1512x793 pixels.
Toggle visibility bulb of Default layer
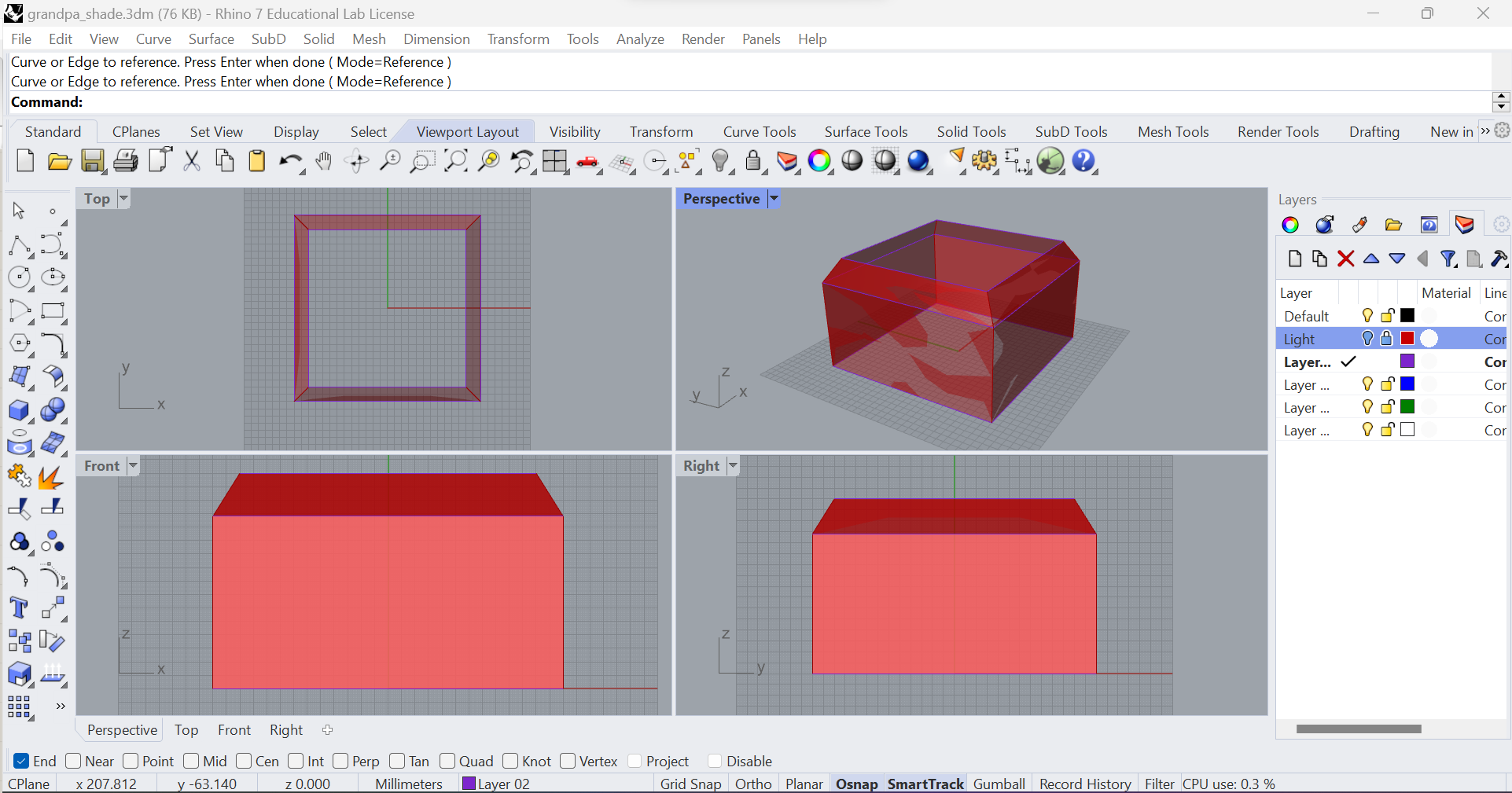point(1367,316)
